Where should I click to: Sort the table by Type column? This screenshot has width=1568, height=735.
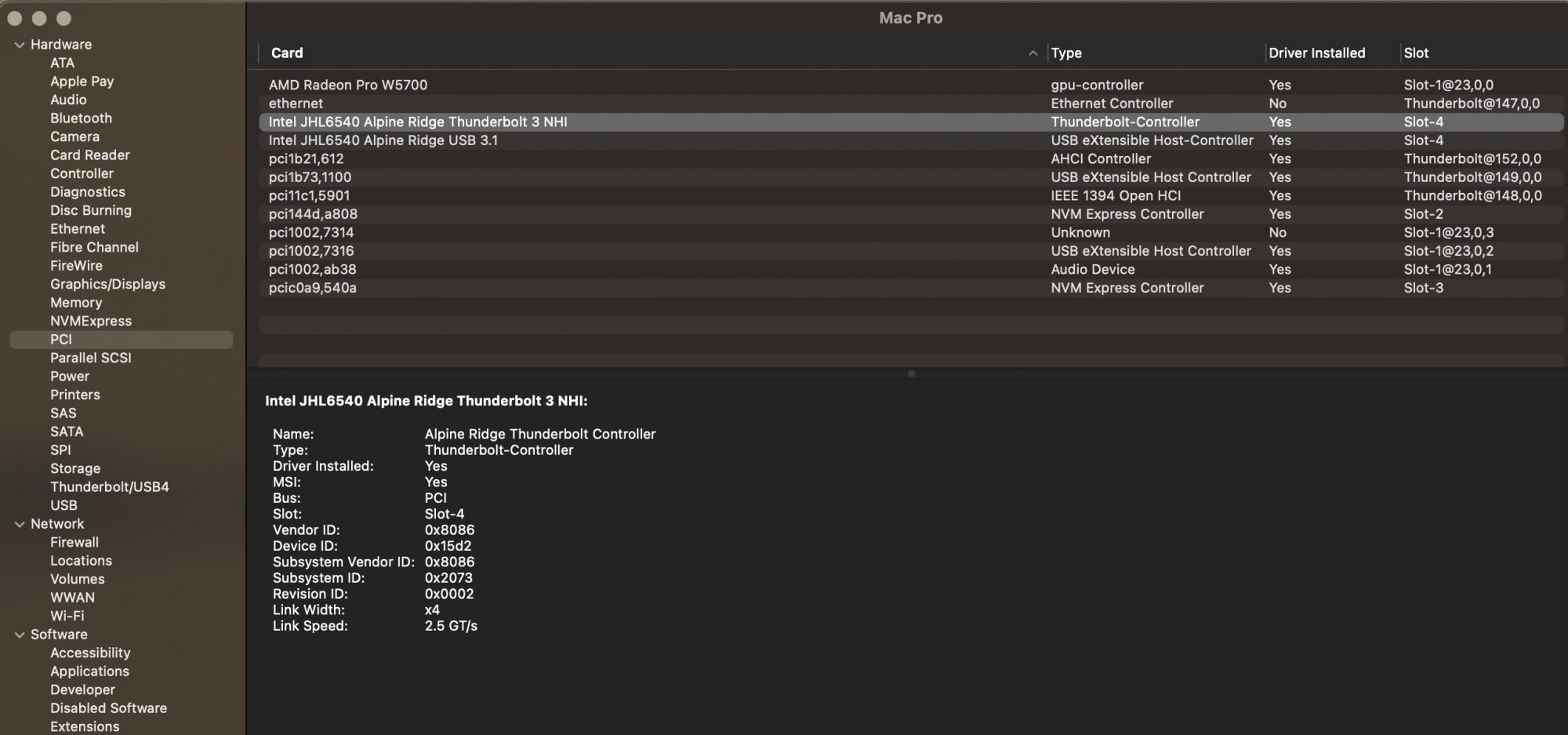coord(1066,53)
